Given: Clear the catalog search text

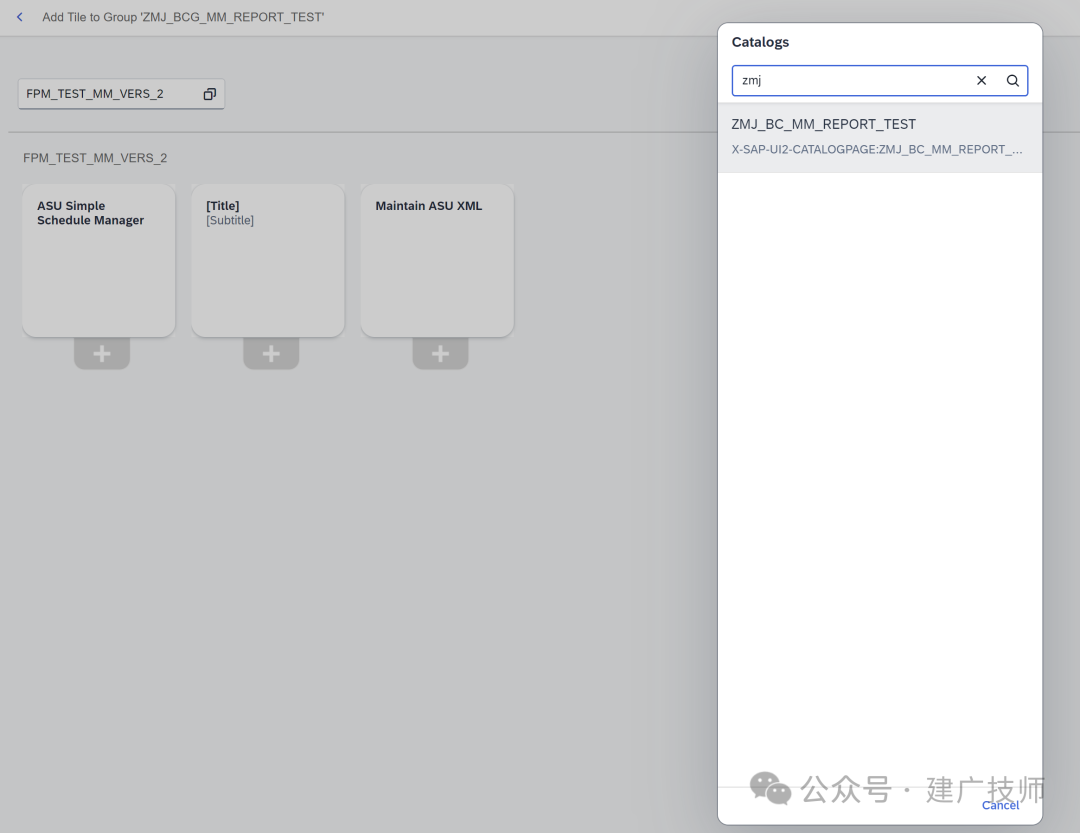Looking at the screenshot, I should tap(982, 81).
